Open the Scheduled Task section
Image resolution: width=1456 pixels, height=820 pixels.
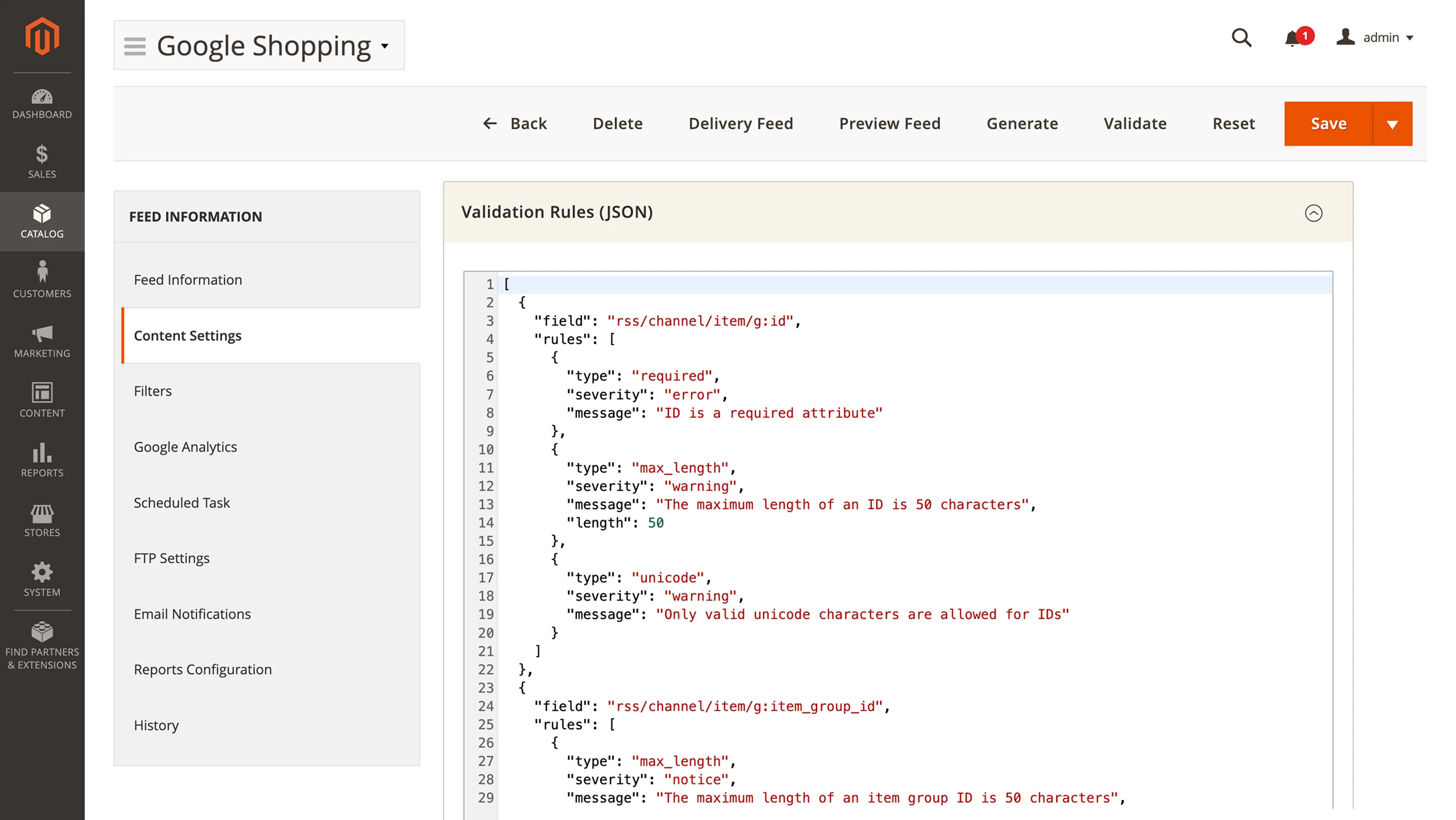[x=182, y=502]
